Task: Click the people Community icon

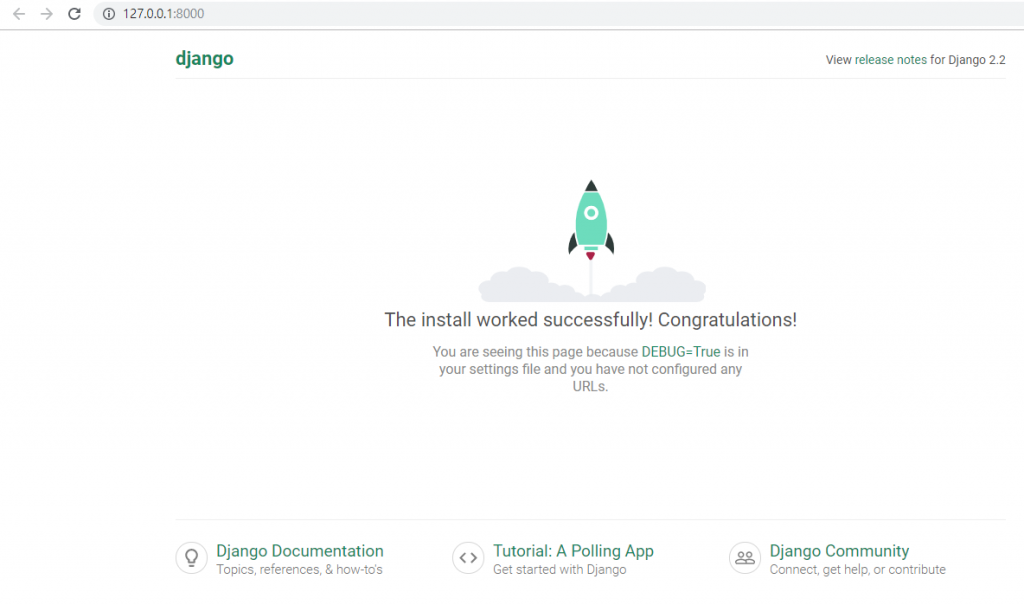Action: (x=744, y=558)
